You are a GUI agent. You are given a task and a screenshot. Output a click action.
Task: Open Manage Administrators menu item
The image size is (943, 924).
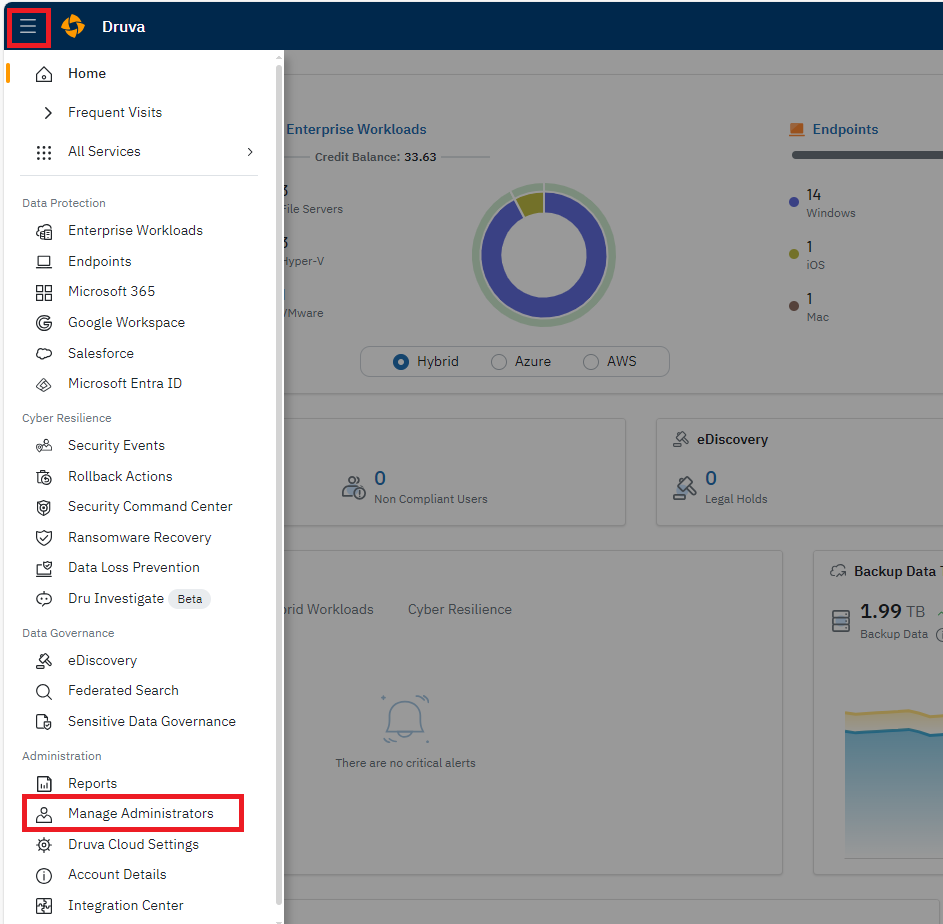click(x=140, y=813)
